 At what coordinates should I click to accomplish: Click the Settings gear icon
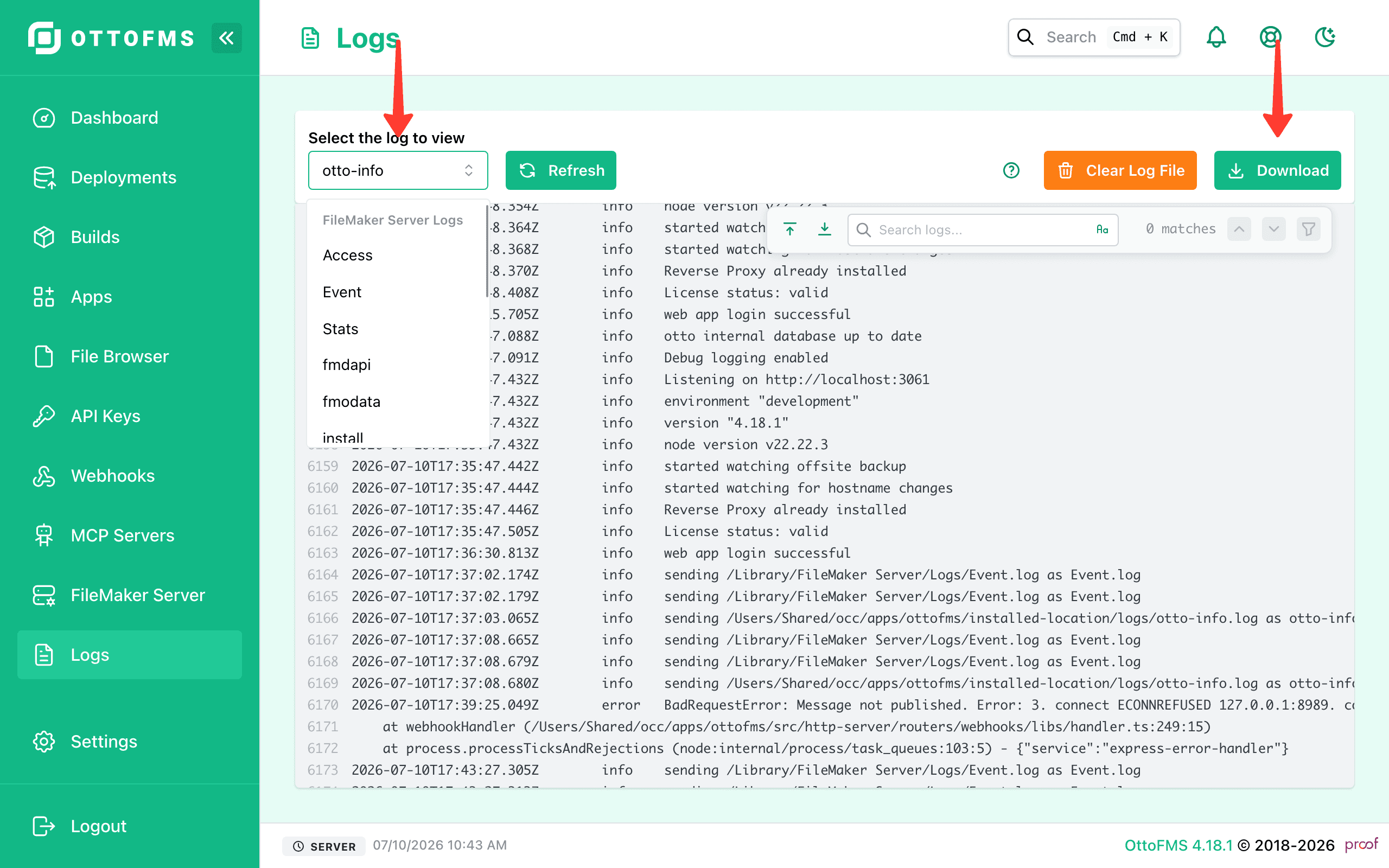click(x=43, y=742)
